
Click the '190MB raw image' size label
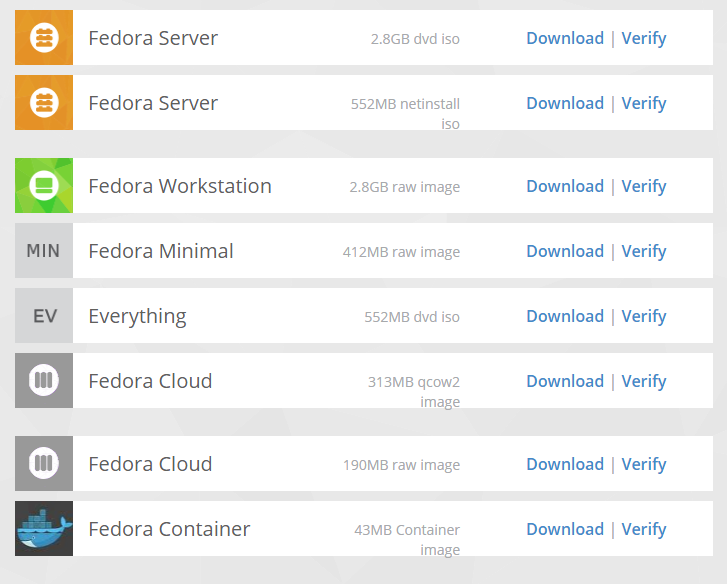pyautogui.click(x=401, y=464)
